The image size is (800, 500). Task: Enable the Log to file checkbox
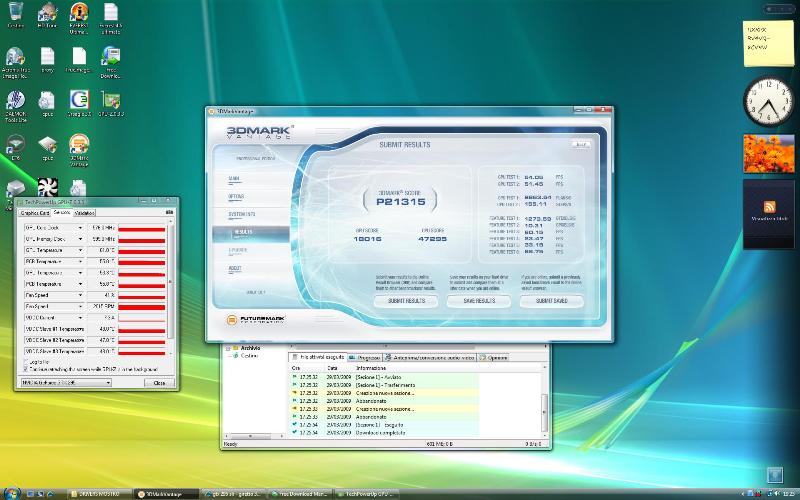pyautogui.click(x=26, y=362)
